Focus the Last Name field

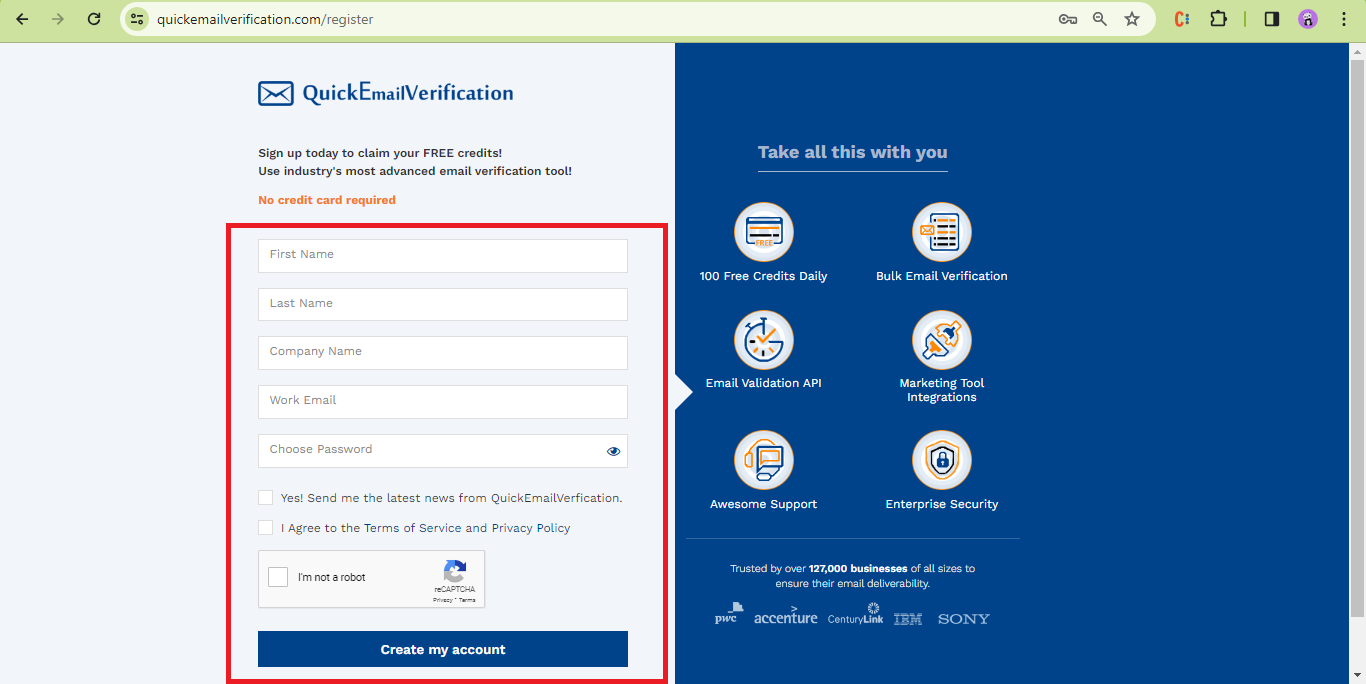(443, 304)
